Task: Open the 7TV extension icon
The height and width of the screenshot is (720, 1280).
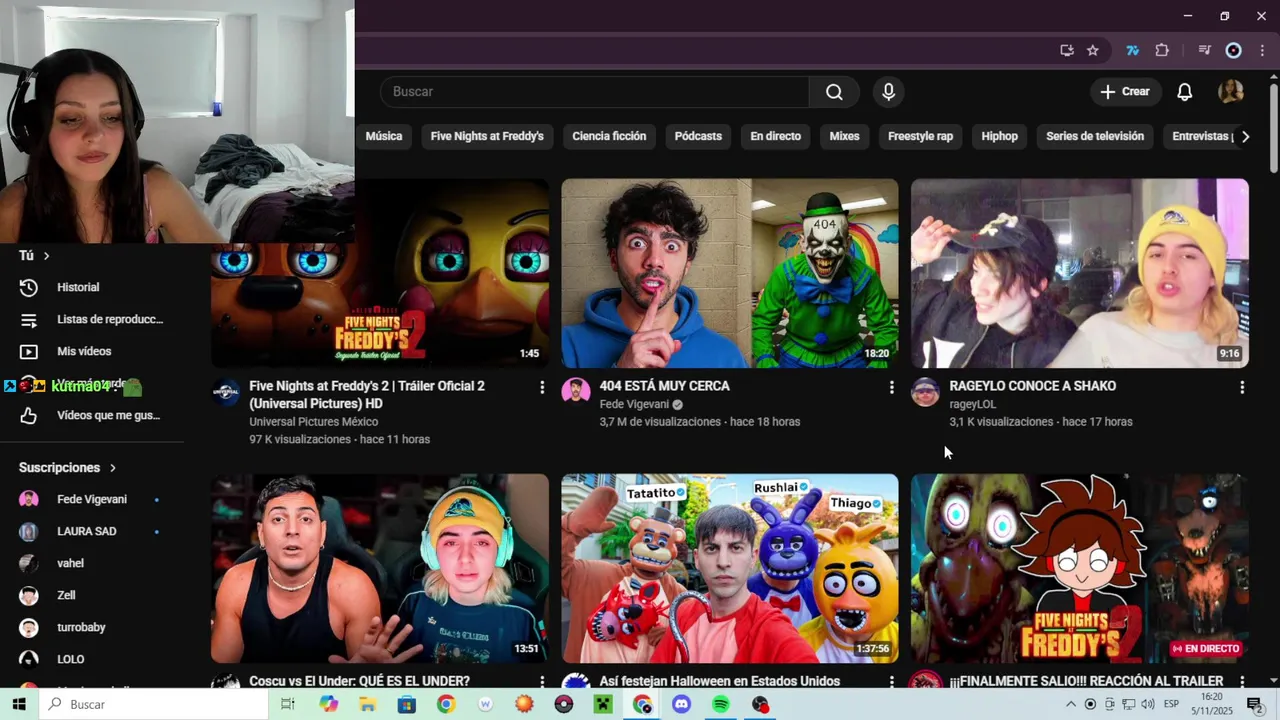Action: tap(1132, 51)
